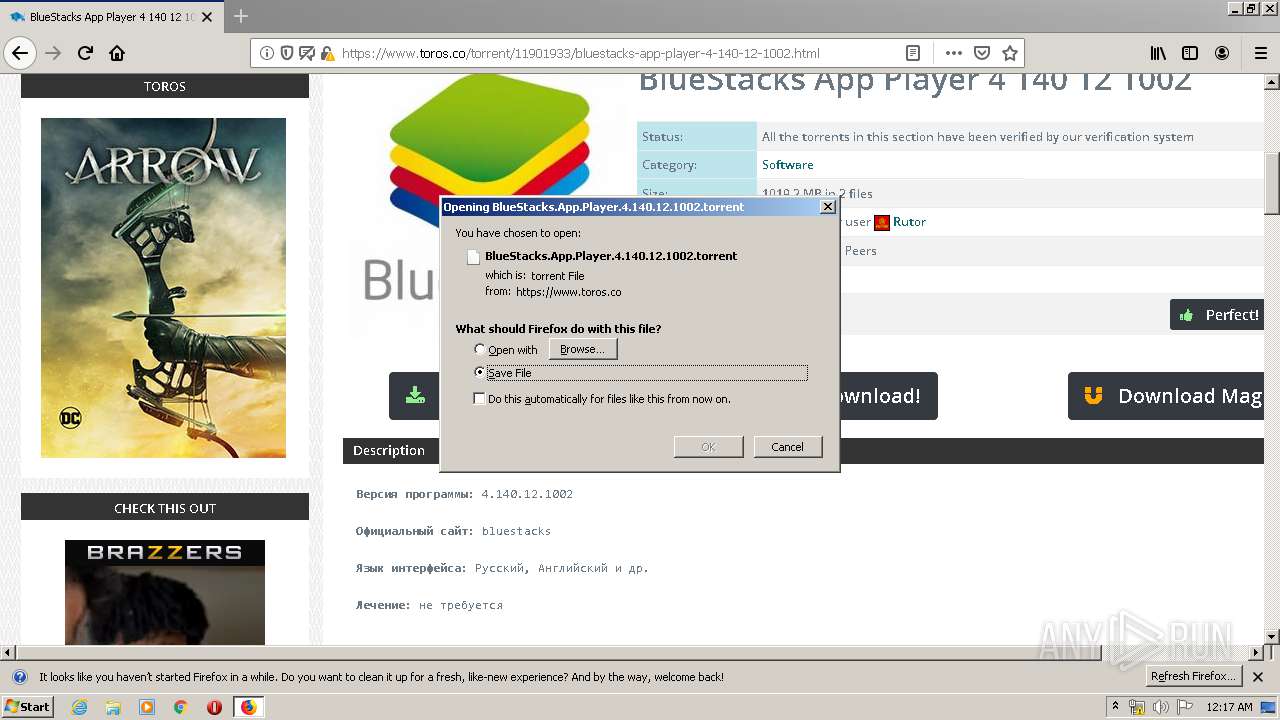Click the Download Magnet button
1280x720 pixels.
1168,396
